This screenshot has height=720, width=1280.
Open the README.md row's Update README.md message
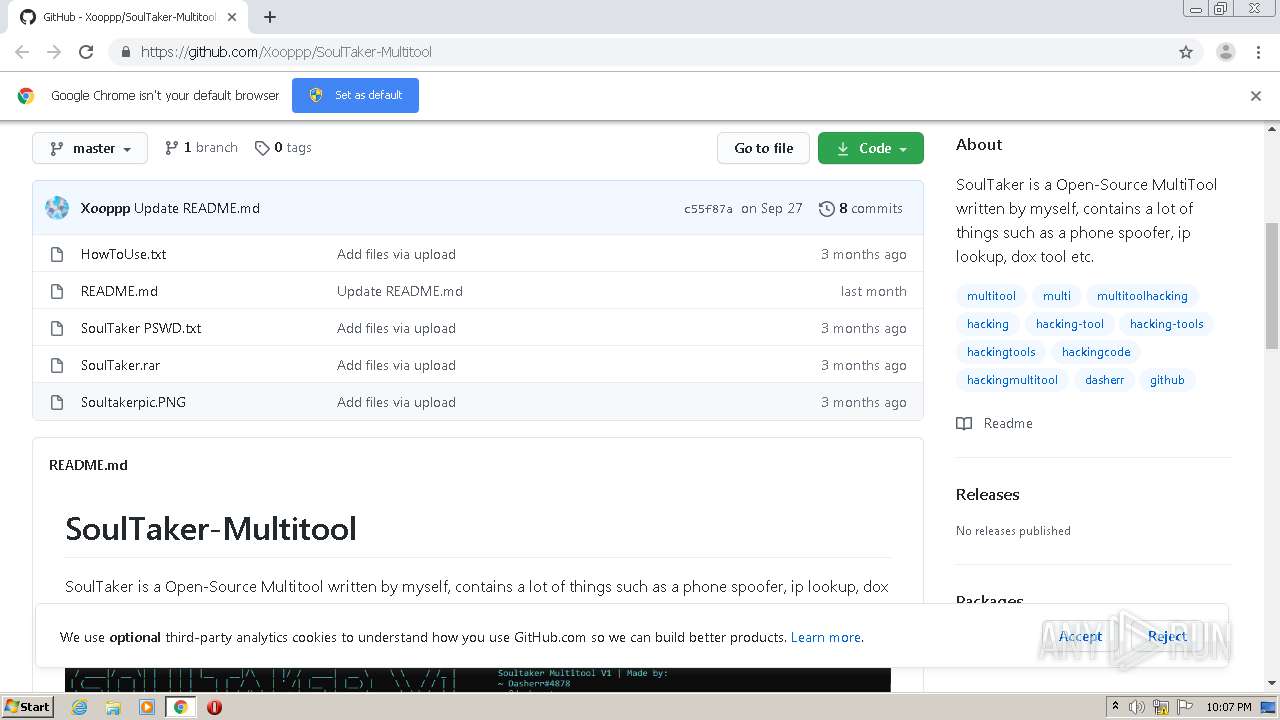click(400, 291)
